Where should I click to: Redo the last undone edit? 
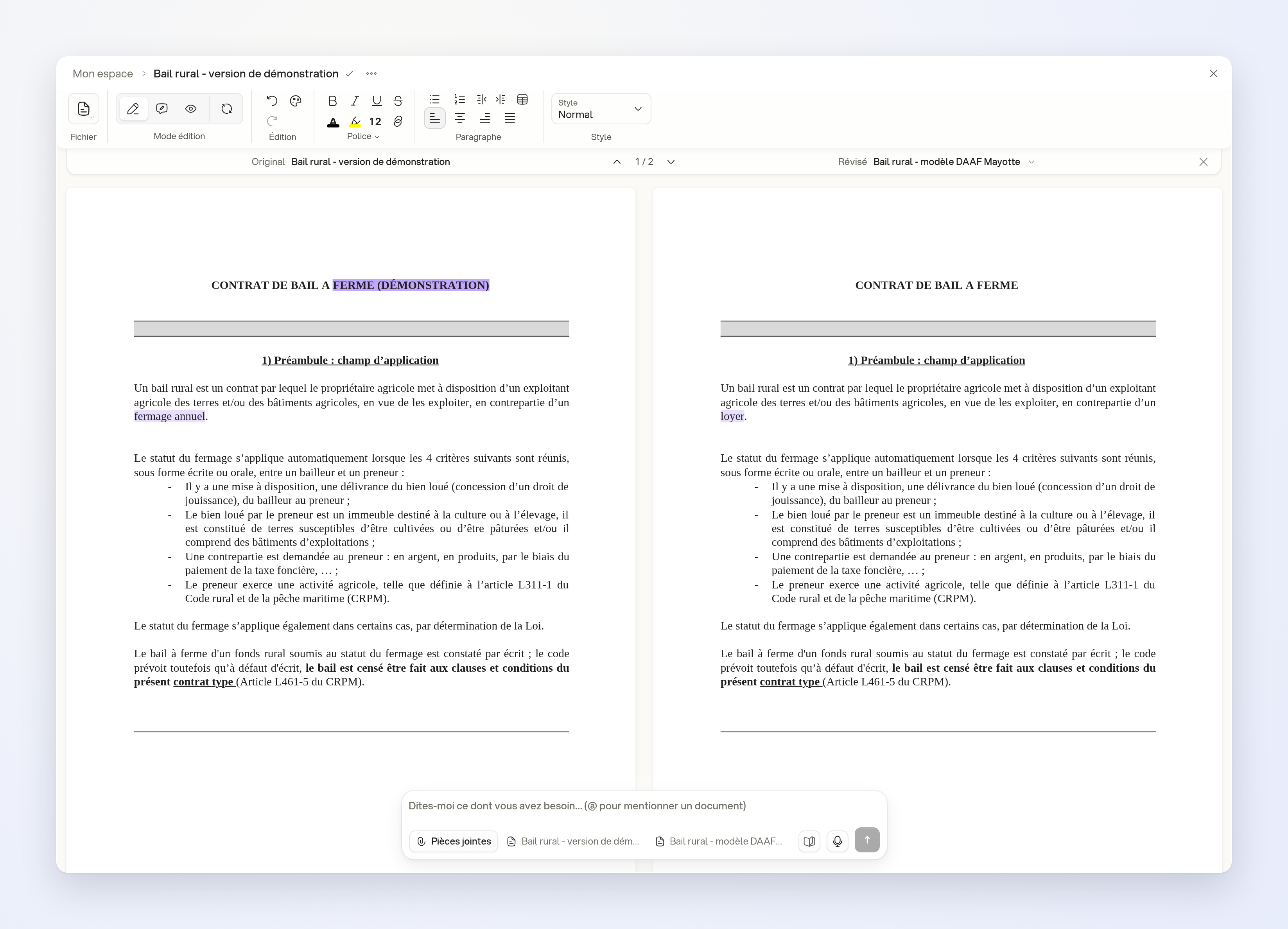point(272,121)
